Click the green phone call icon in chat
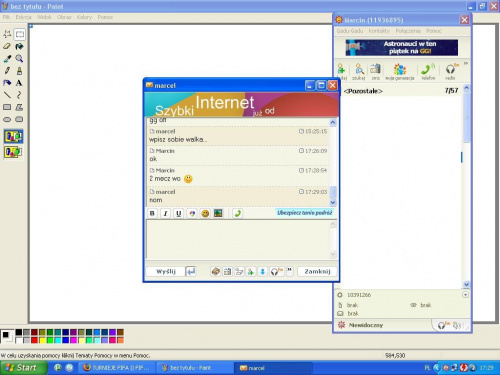 pos(238,213)
